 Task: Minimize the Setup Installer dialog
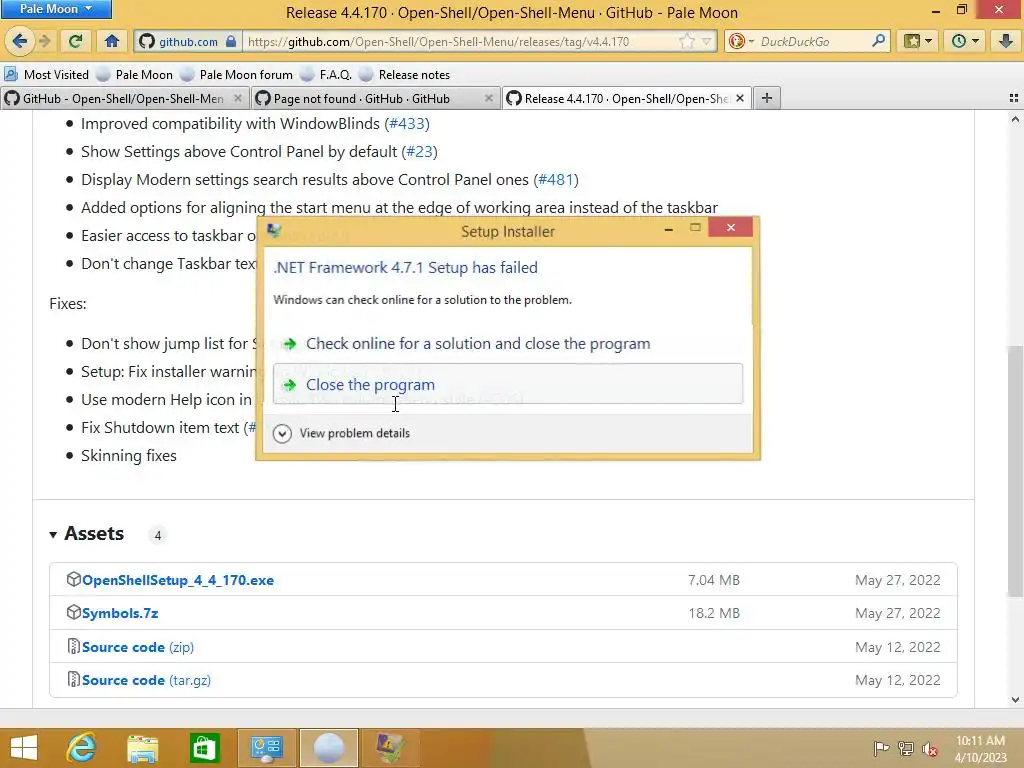point(669,229)
